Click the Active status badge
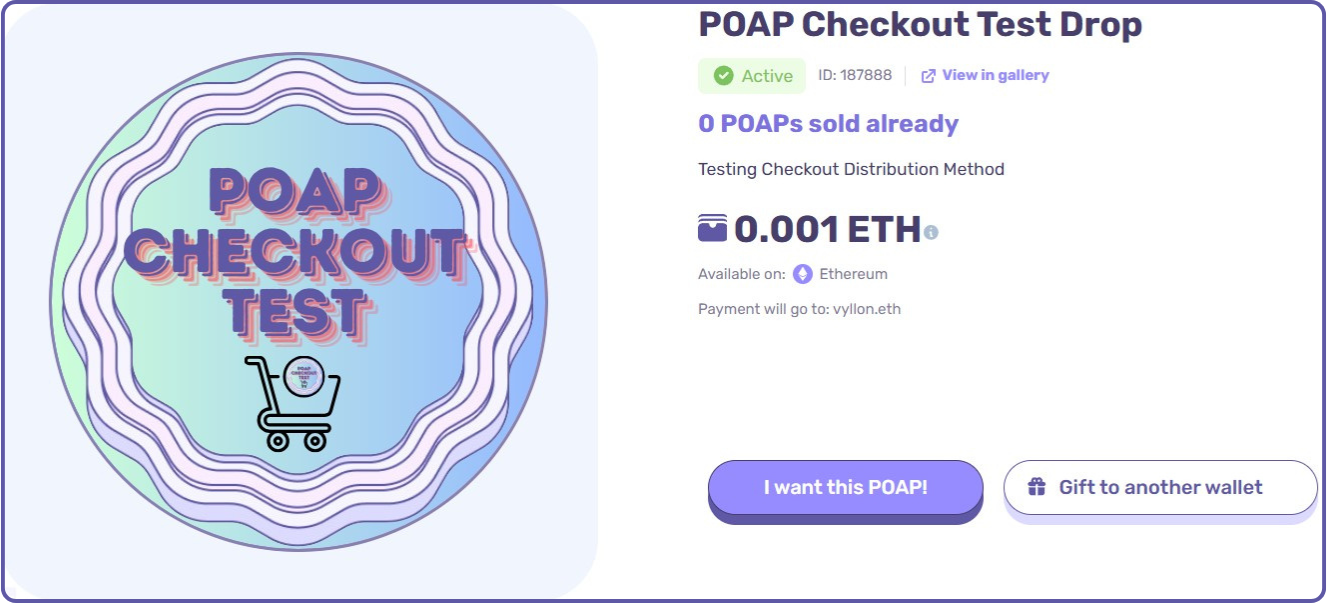This screenshot has width=1327, height=603. (x=751, y=75)
